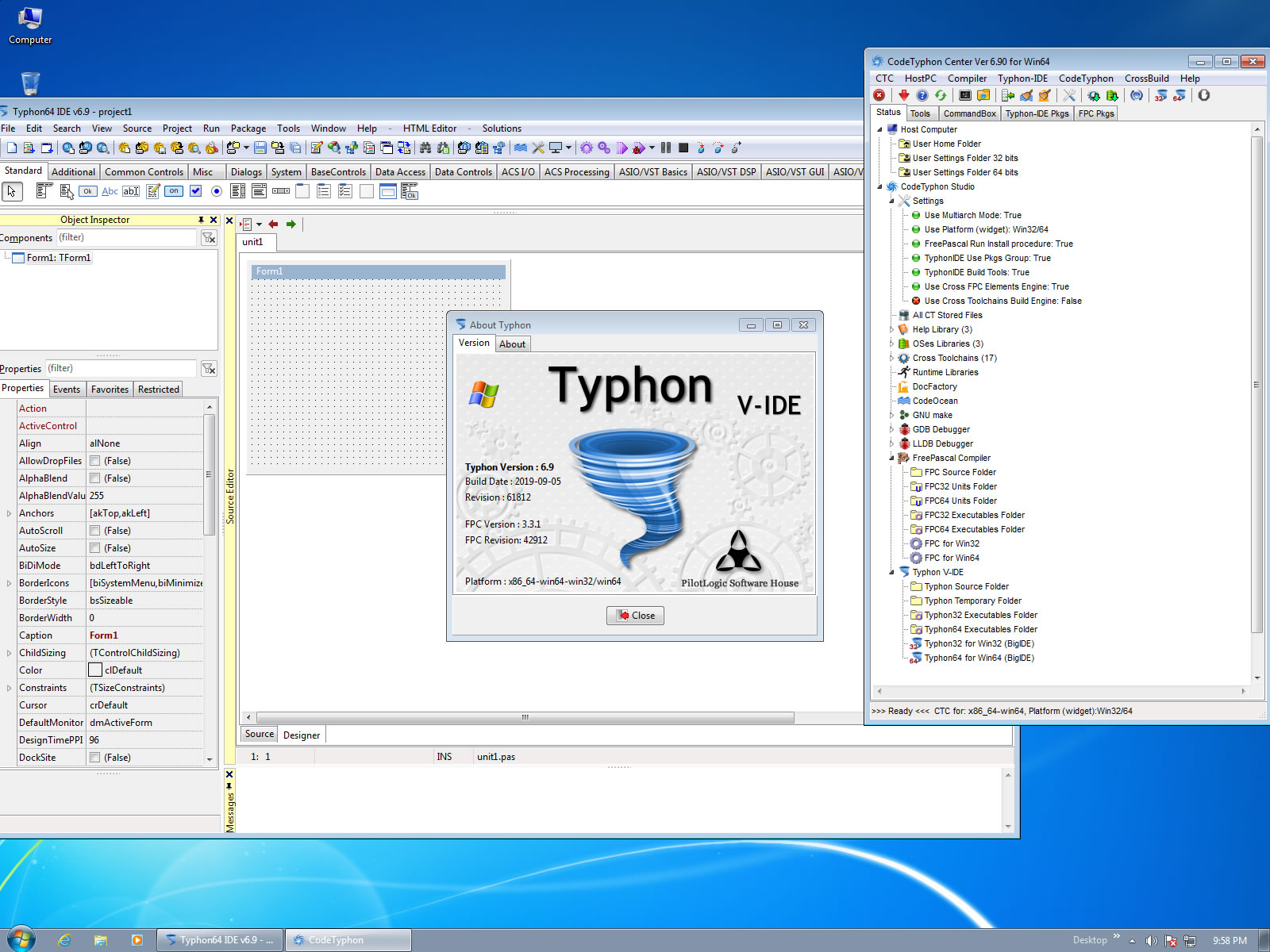The image size is (1270, 952).
Task: Click the Caption property value Form1
Action: tap(103, 635)
